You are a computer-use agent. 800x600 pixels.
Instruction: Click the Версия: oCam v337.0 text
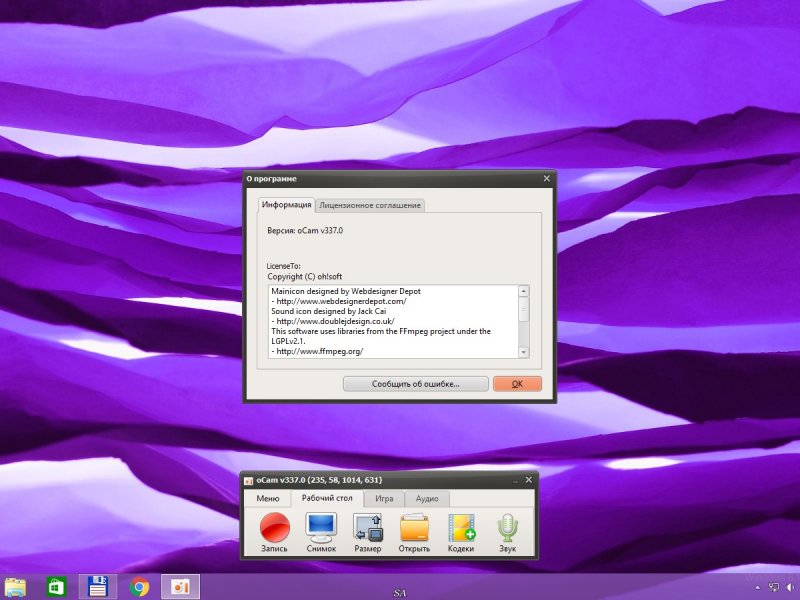tap(305, 231)
